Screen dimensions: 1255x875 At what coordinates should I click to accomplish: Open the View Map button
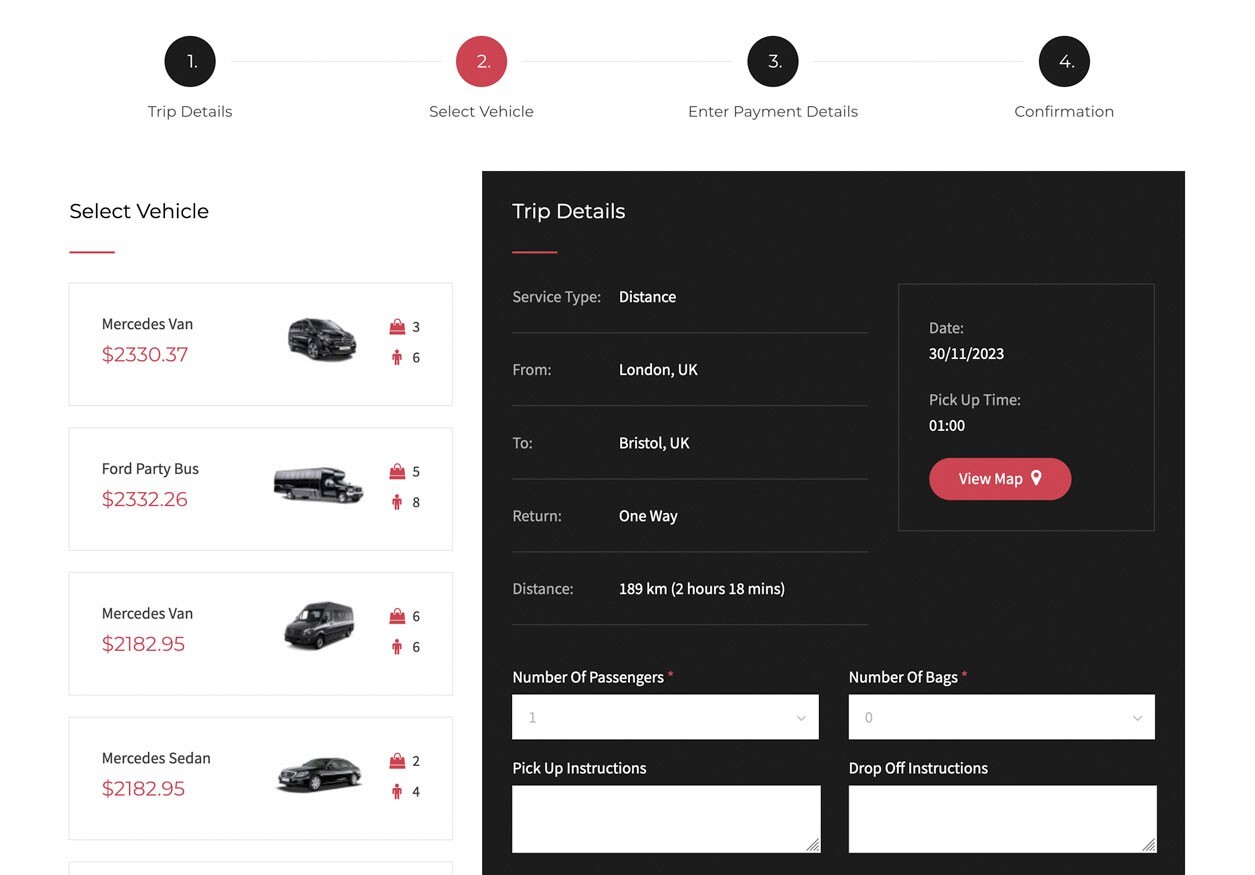tap(1000, 479)
